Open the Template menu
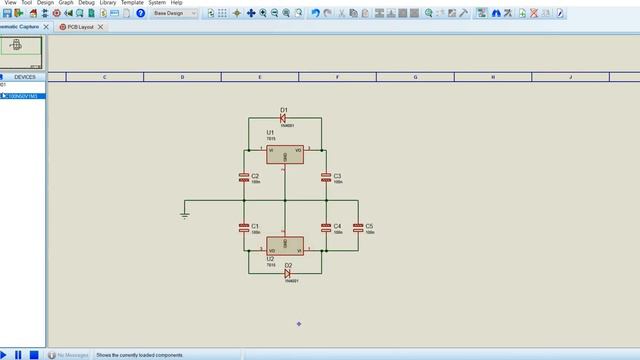 (x=132, y=2)
